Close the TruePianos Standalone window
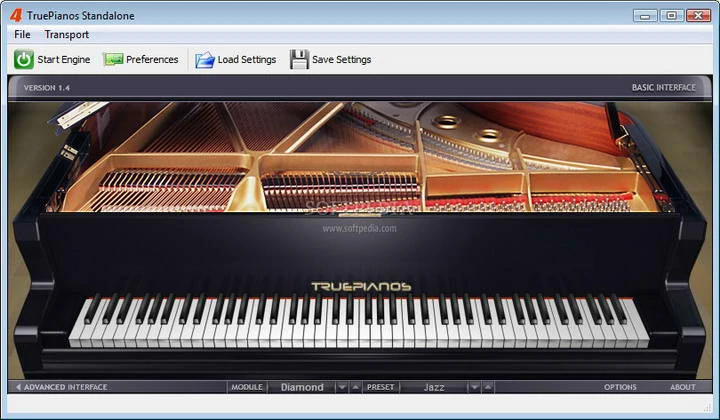Image resolution: width=720 pixels, height=420 pixels. point(698,16)
